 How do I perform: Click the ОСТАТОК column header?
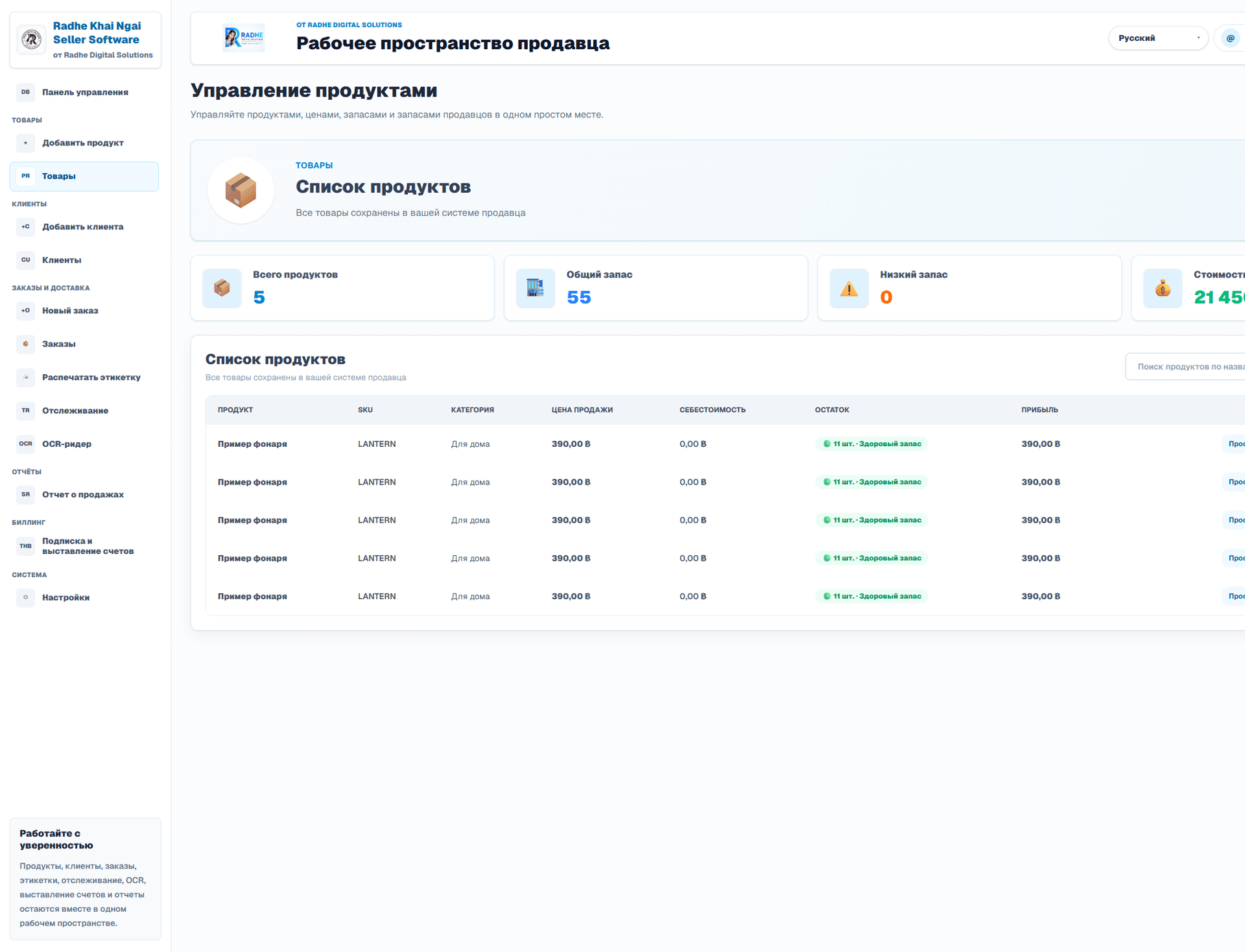[832, 410]
